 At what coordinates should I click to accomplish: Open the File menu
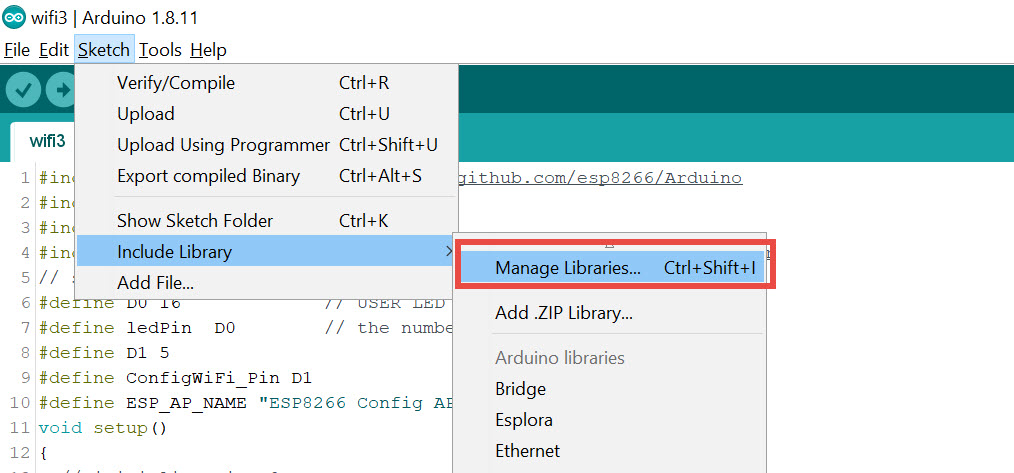click(x=17, y=50)
